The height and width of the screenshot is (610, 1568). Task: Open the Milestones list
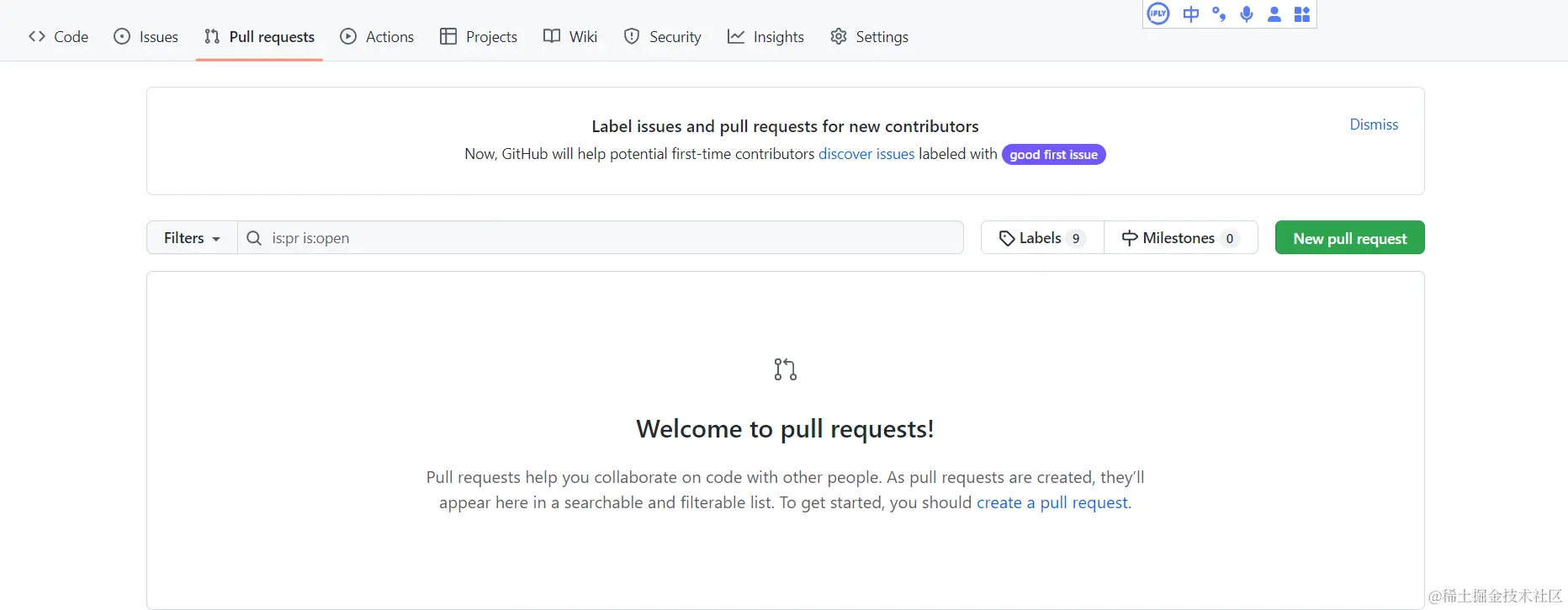(x=1181, y=238)
